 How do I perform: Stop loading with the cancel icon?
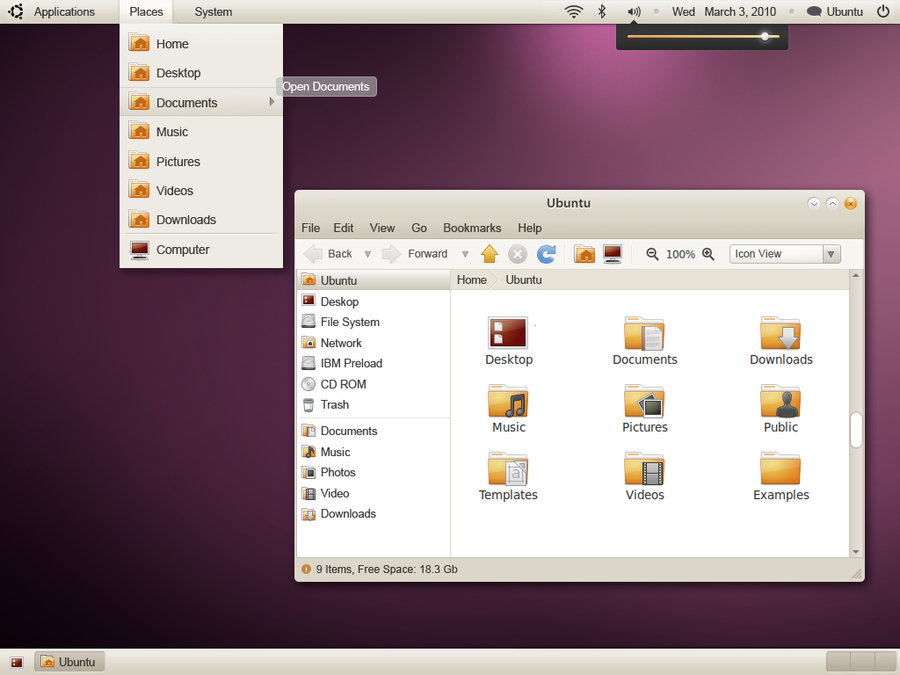coord(517,254)
